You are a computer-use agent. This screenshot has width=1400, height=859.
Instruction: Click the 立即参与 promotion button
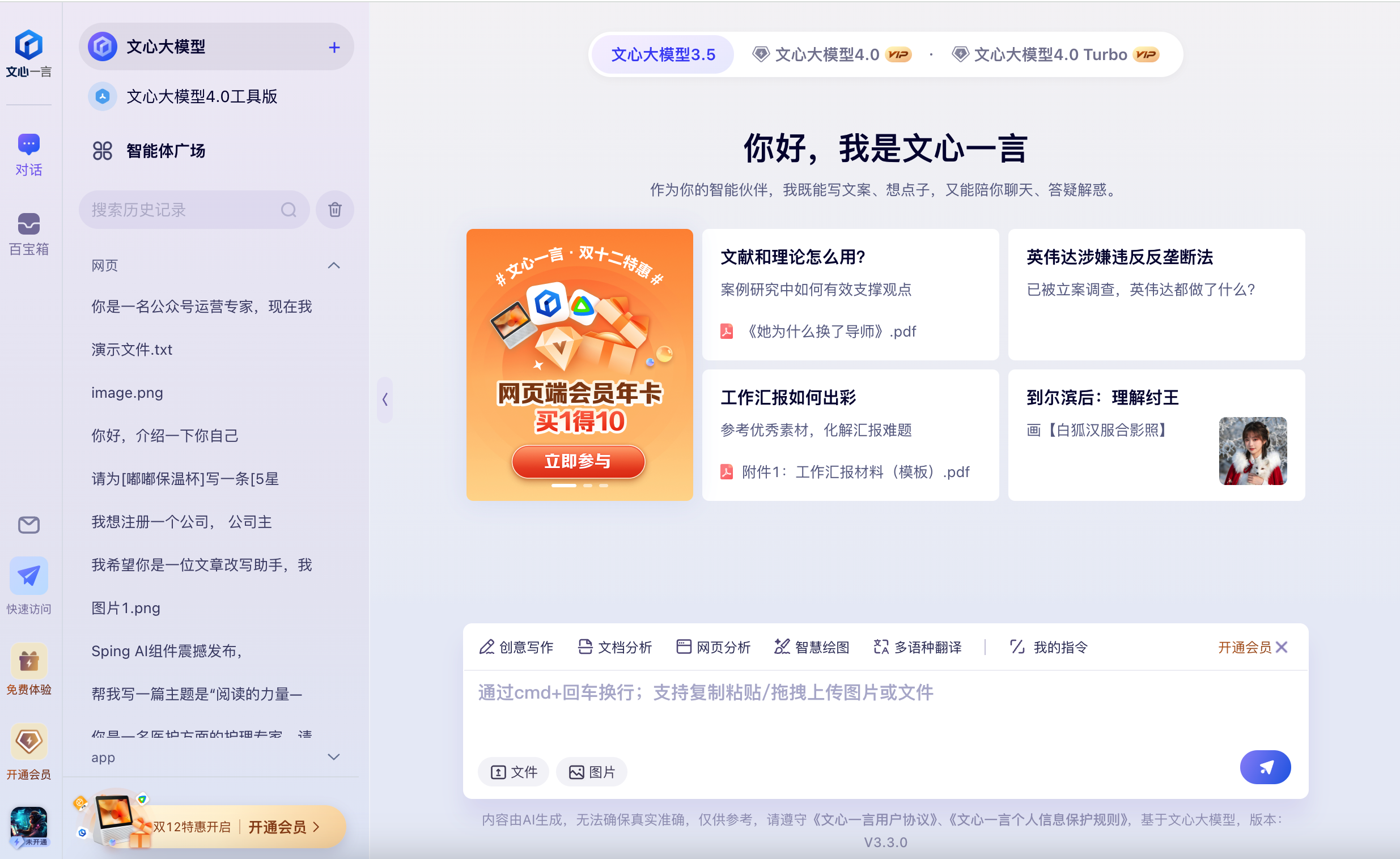(578, 461)
